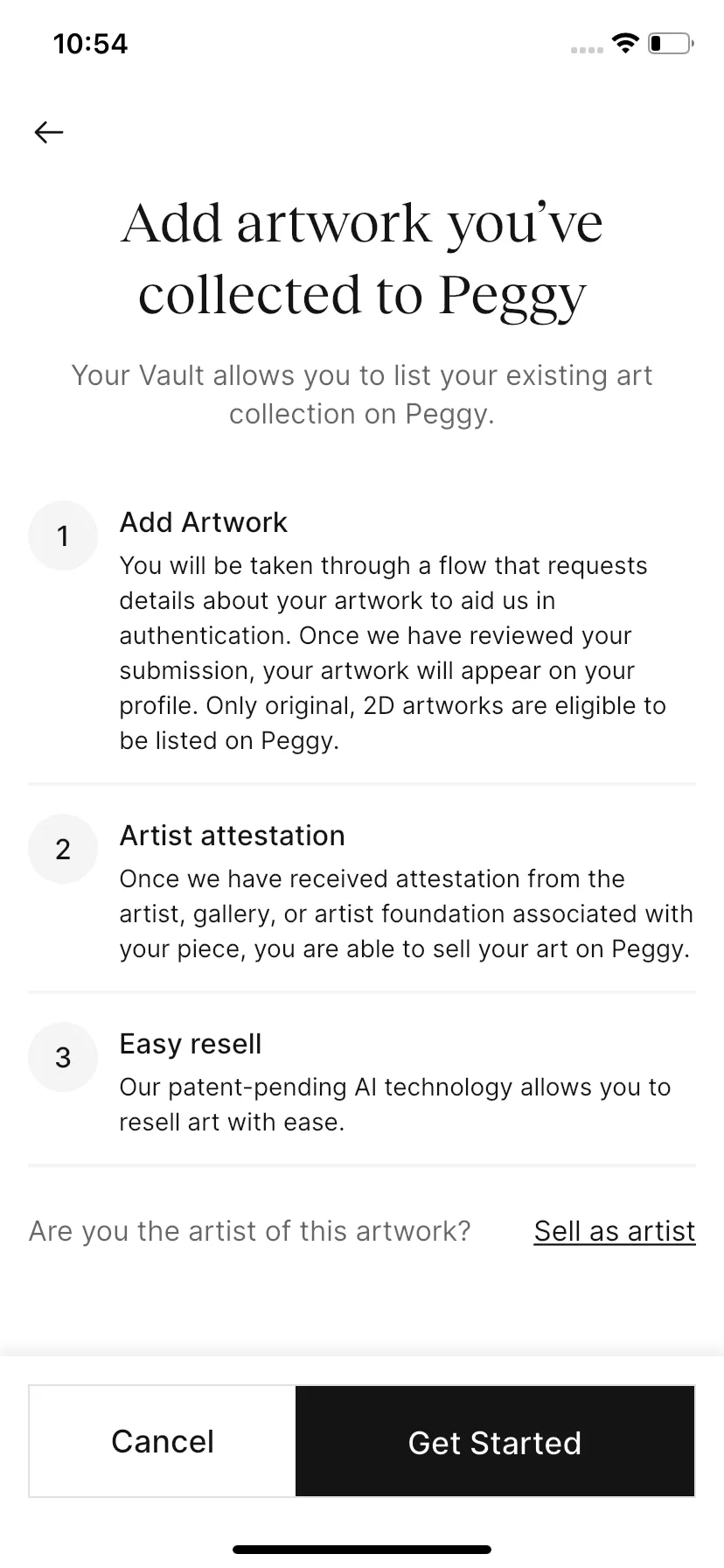The image size is (724, 1568).
Task: Click the step 3 number circle
Action: (63, 1057)
